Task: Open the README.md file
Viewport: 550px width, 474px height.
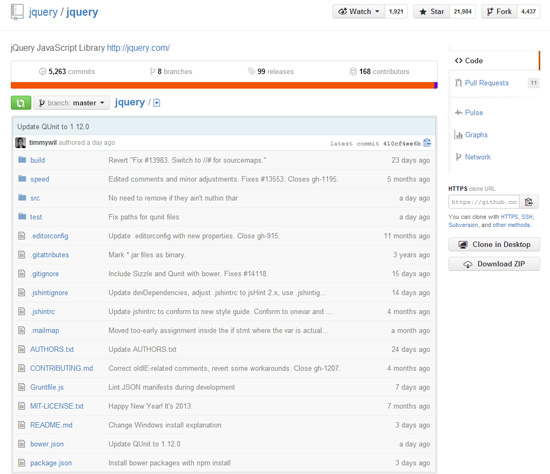Action: (x=51, y=425)
